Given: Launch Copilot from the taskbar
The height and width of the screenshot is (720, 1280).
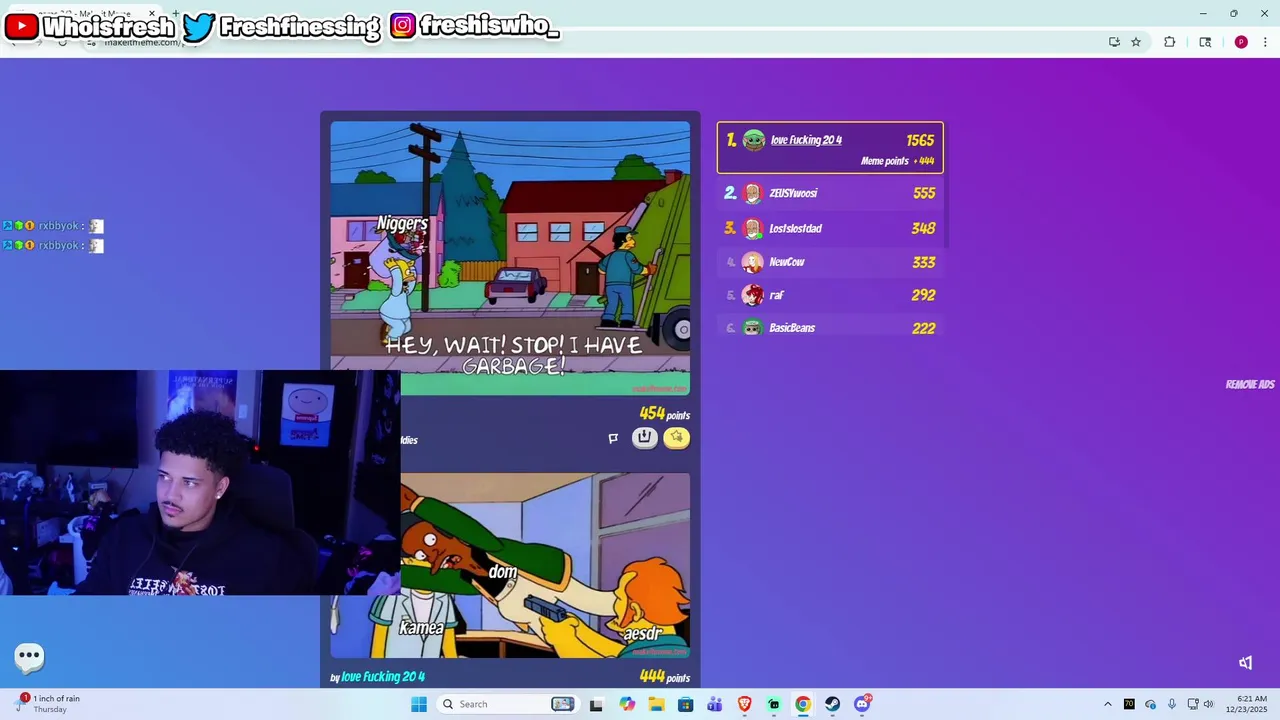Looking at the screenshot, I should (627, 704).
